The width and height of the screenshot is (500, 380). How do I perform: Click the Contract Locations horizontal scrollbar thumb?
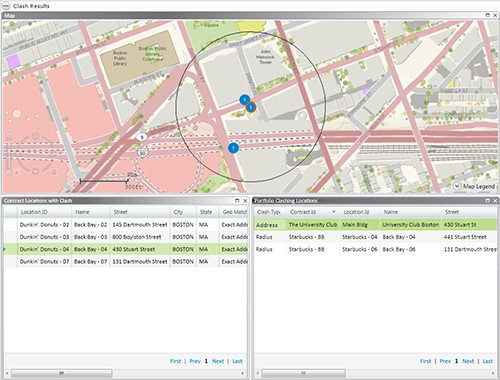point(62,373)
